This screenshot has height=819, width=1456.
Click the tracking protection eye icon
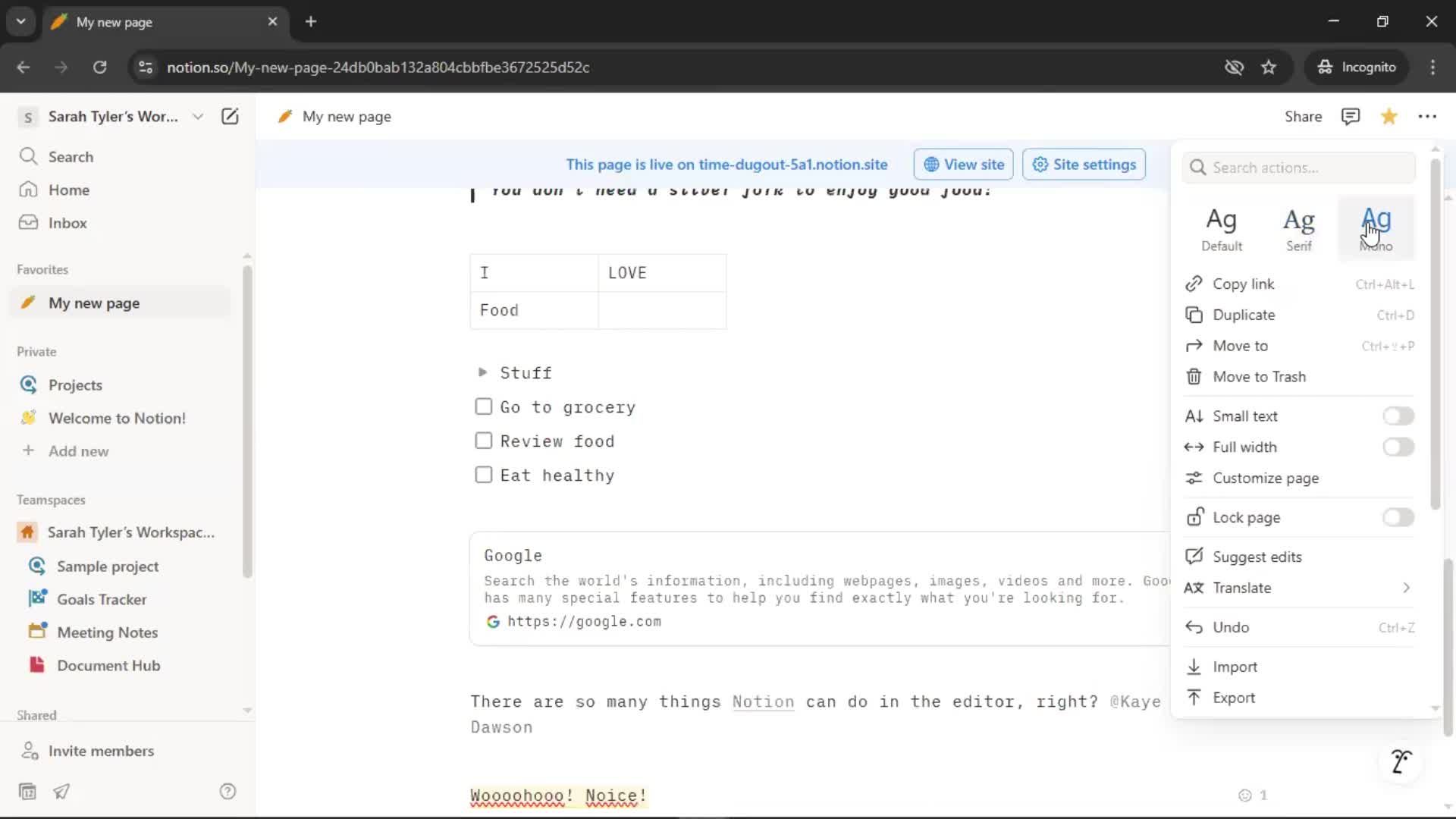1234,67
